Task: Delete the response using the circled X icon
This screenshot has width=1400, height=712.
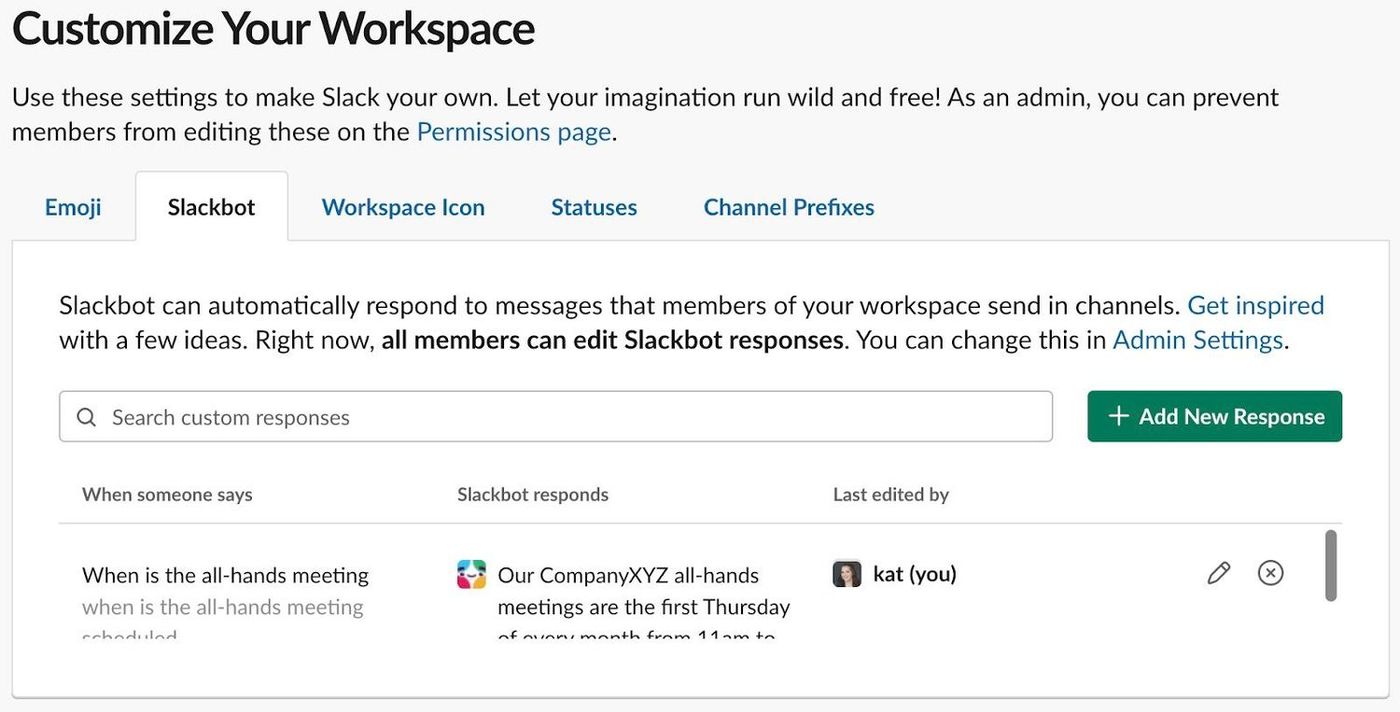Action: (x=1270, y=572)
